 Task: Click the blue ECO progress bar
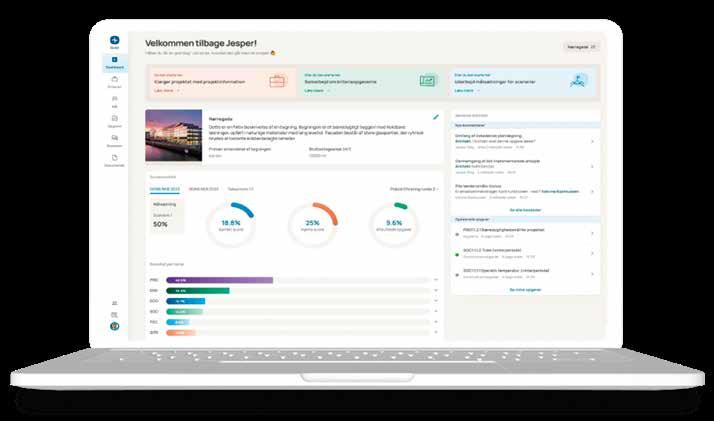pos(186,301)
